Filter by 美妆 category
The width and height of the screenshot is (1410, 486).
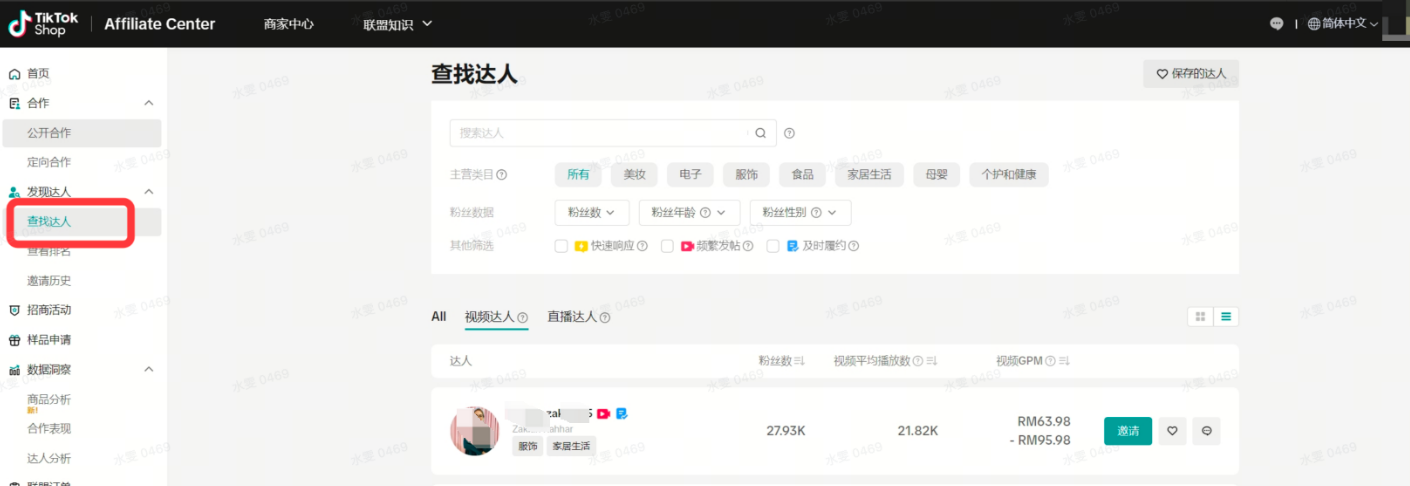point(634,175)
